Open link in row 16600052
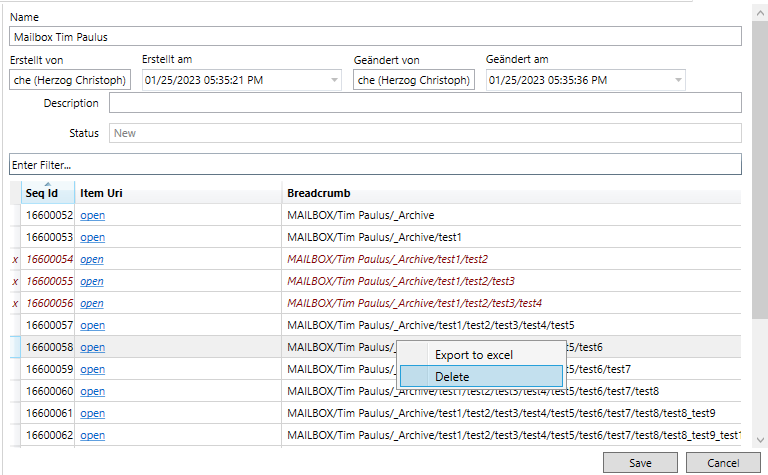Viewport: 768px width, 475px height. (93, 215)
